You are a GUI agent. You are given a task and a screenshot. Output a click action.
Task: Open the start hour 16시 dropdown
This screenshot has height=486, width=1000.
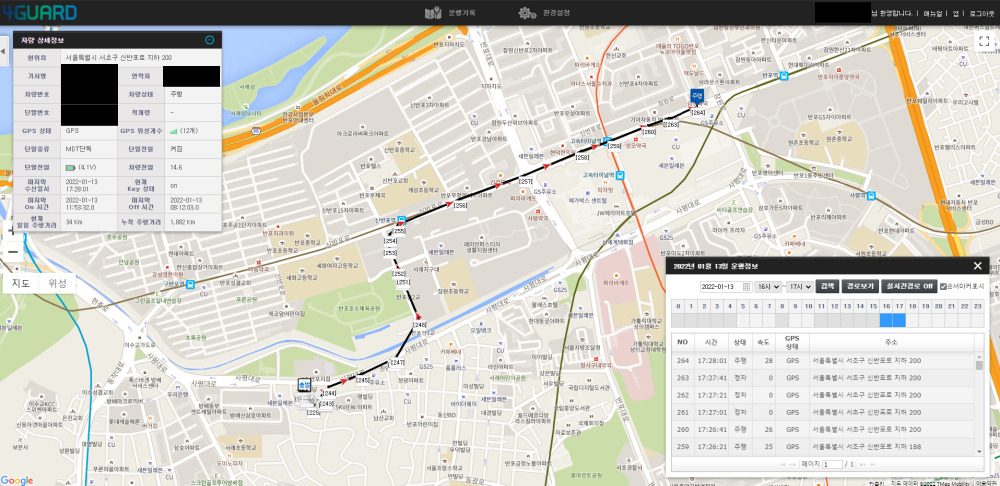(768, 286)
